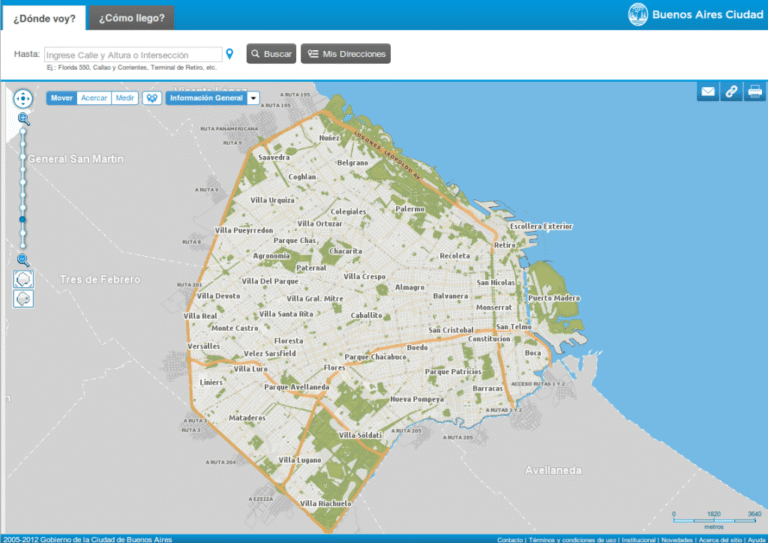Click the Escollera Exterior label
The image size is (768, 543).
(x=541, y=226)
